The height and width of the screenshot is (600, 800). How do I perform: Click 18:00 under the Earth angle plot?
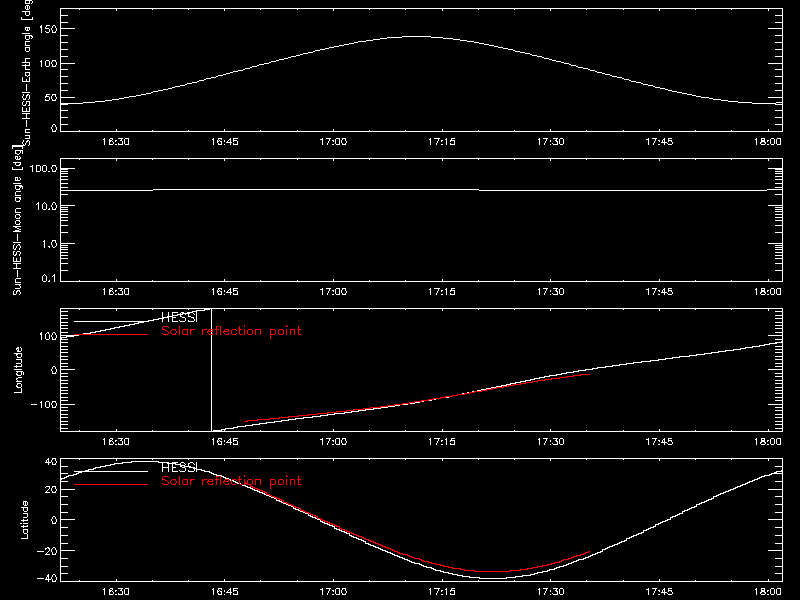click(768, 142)
